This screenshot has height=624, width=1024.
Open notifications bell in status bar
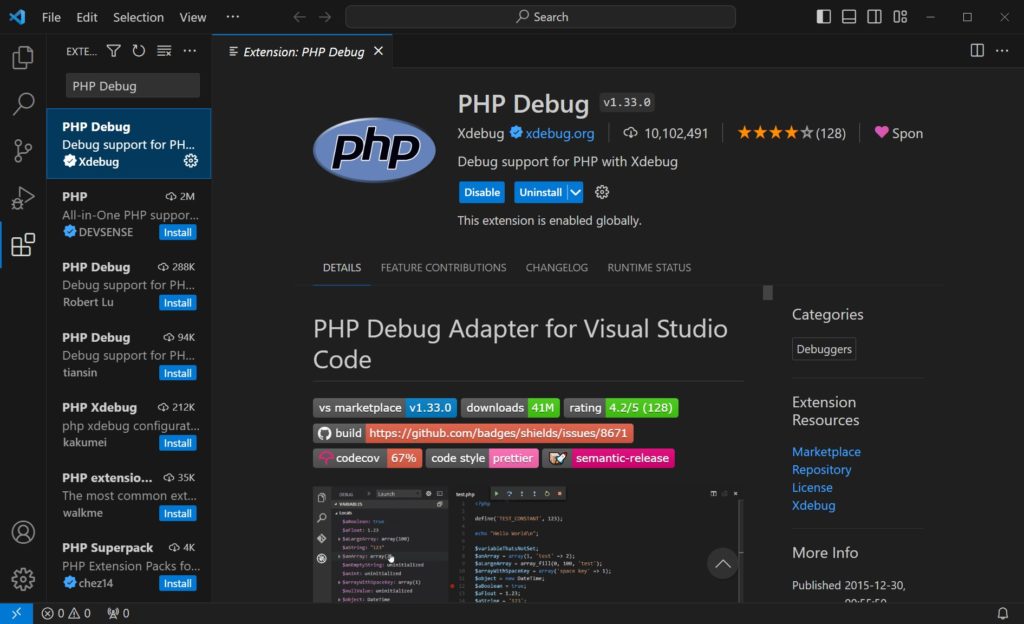pos(1002,614)
